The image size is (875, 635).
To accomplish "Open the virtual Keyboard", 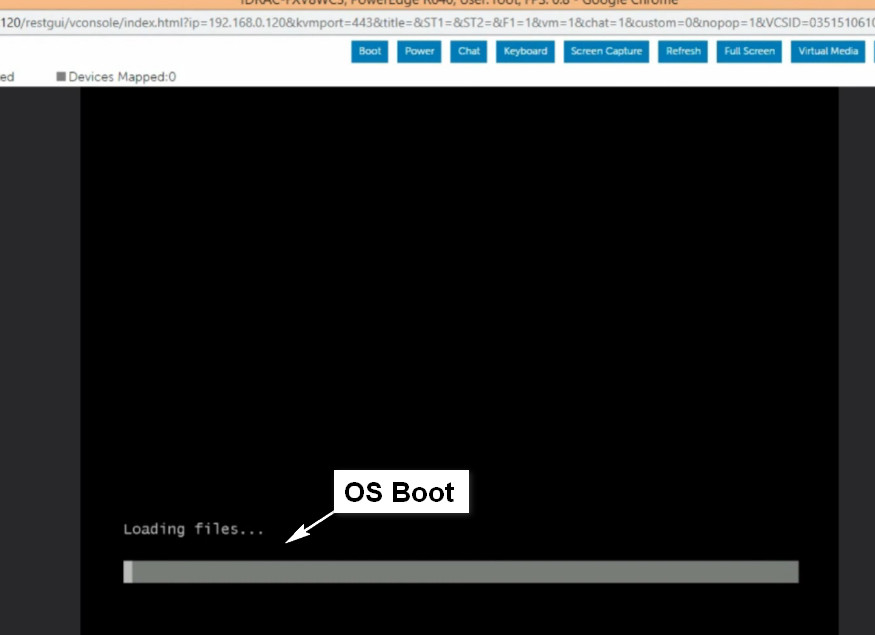I will coord(525,51).
